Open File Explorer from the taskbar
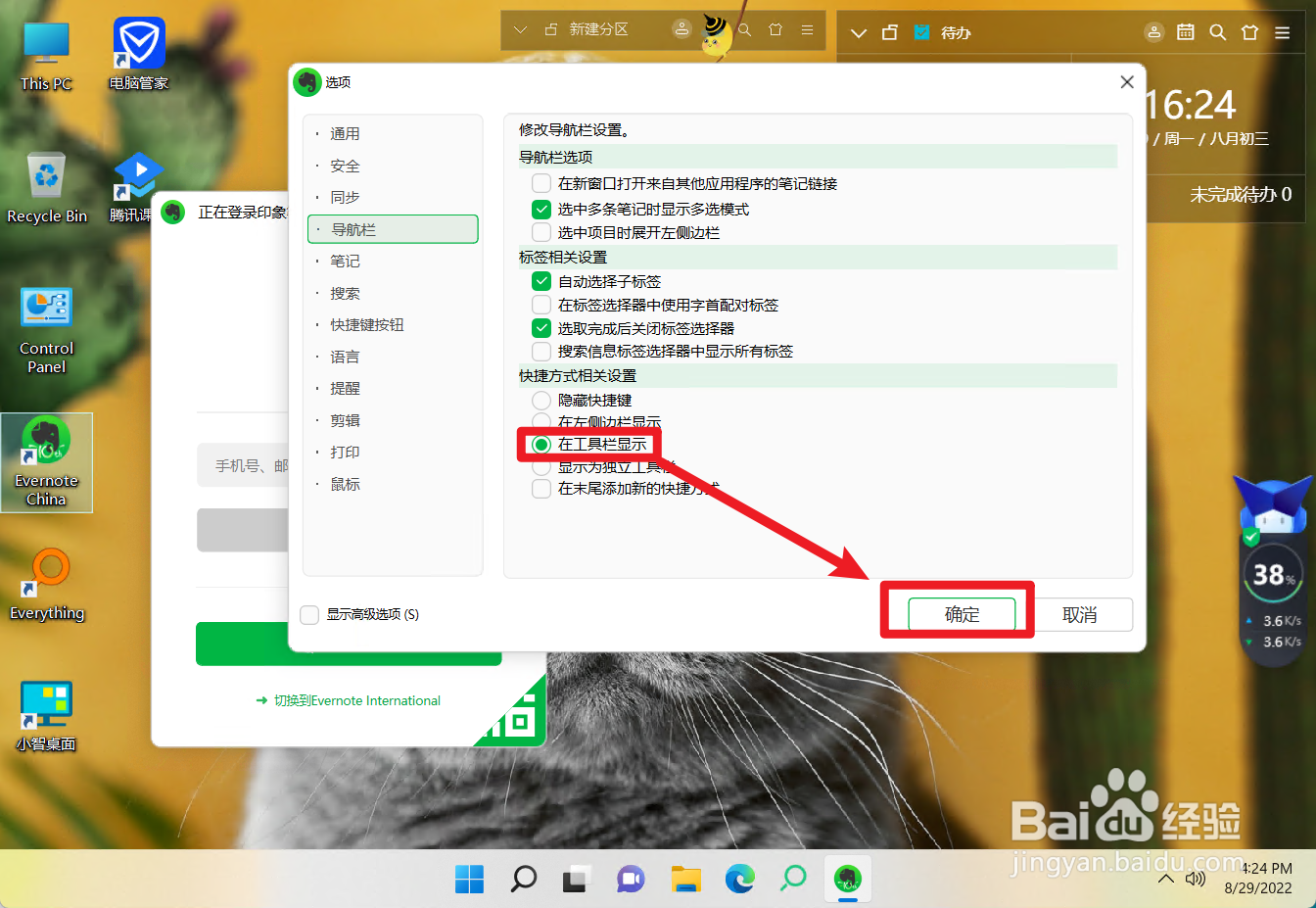Image resolution: width=1316 pixels, height=908 pixels. (685, 879)
